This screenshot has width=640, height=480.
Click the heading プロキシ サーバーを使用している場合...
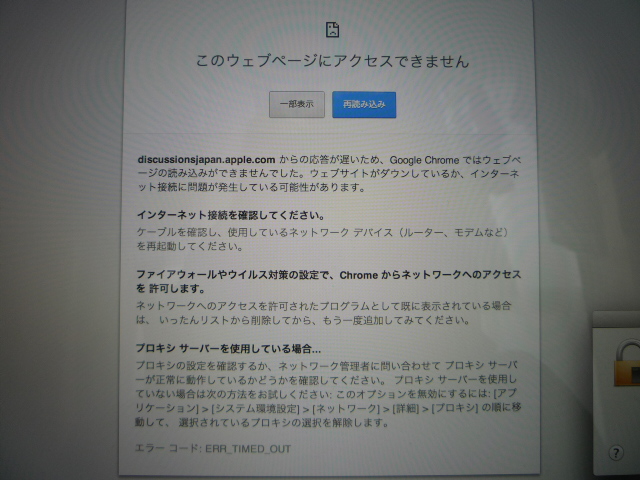(228, 349)
